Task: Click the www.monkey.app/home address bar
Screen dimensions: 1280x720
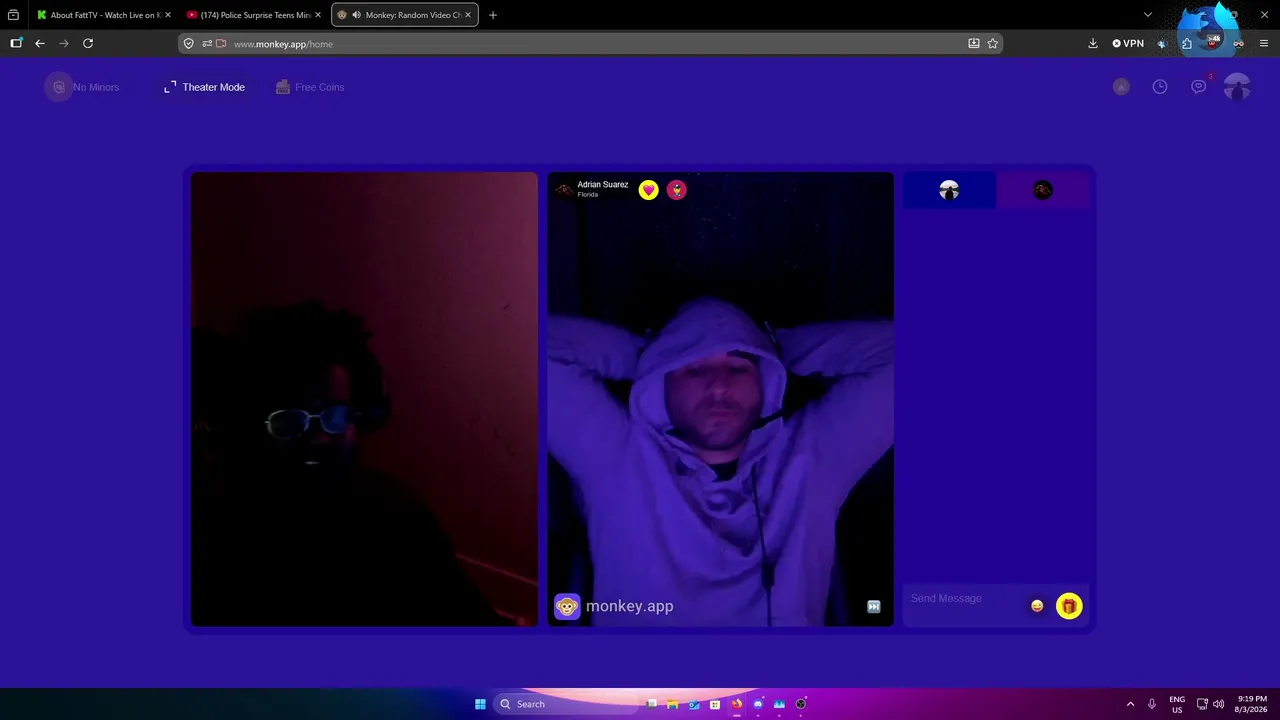Action: point(590,44)
